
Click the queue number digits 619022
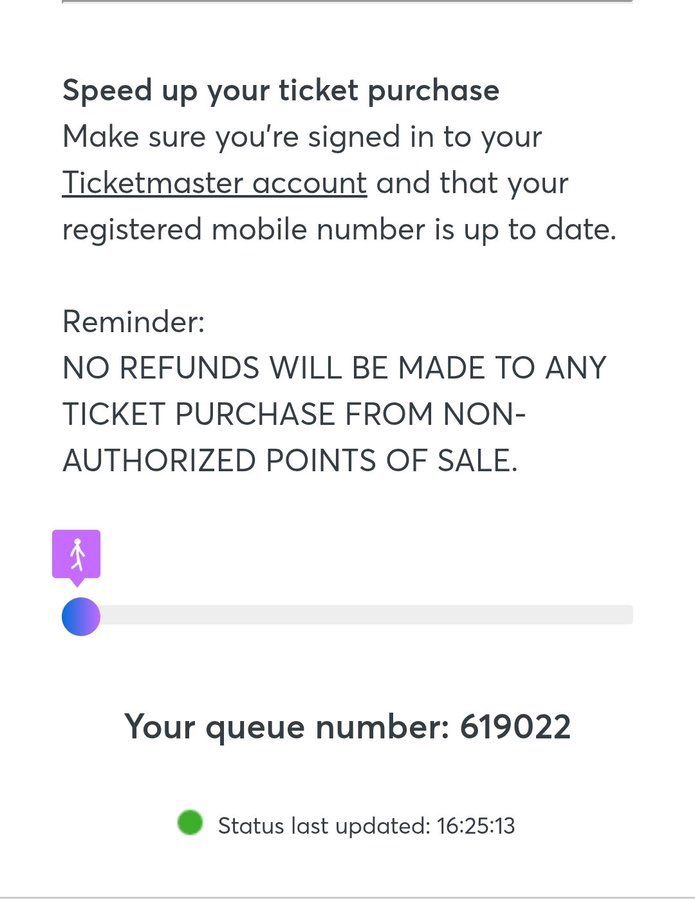(515, 727)
